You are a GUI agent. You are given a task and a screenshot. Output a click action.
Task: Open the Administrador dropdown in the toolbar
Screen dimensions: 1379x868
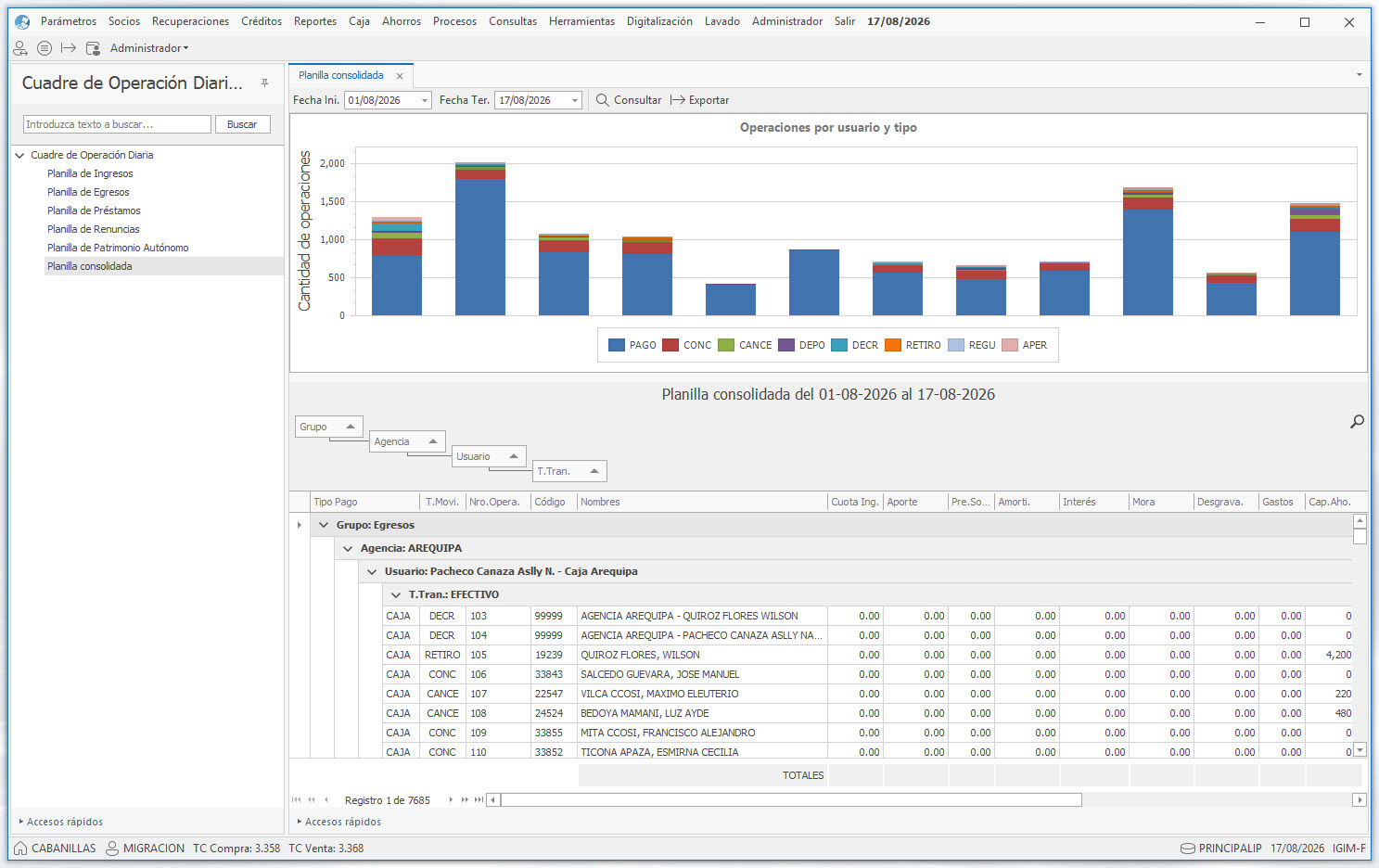149,48
